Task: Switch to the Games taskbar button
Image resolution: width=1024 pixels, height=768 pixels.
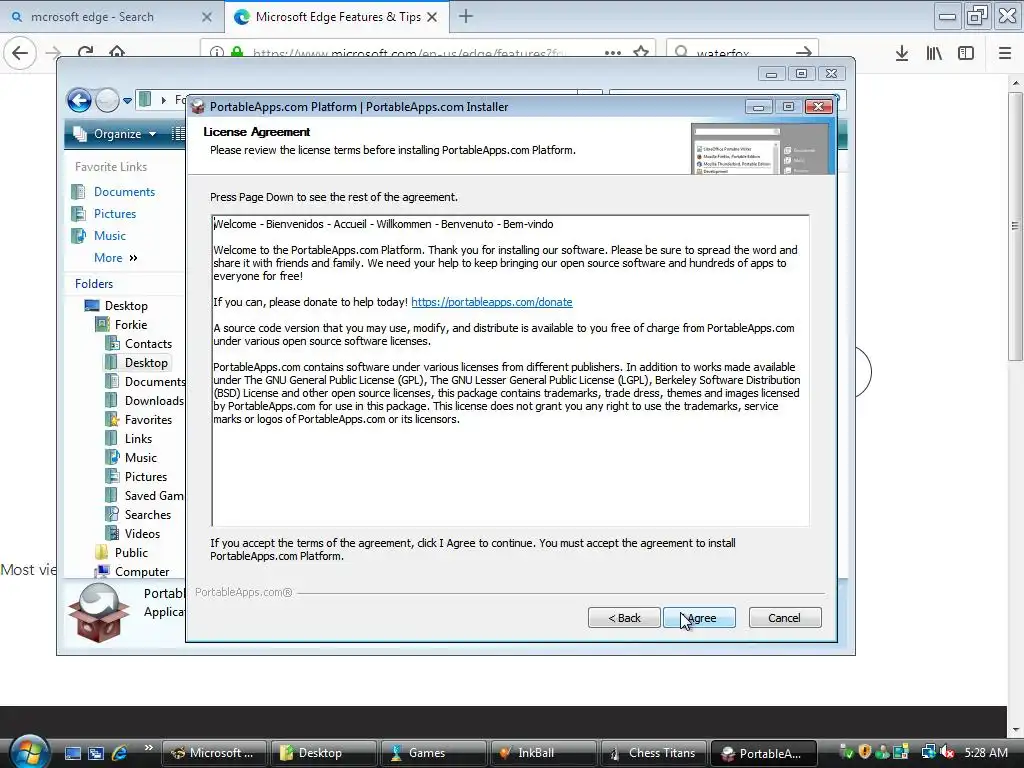Action: click(x=433, y=753)
